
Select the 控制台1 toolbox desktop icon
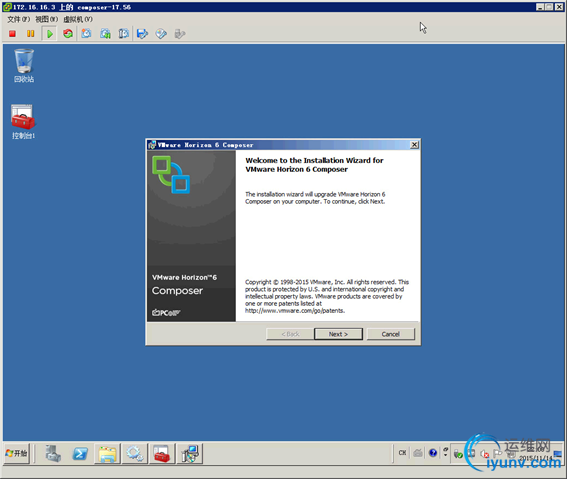(23, 122)
